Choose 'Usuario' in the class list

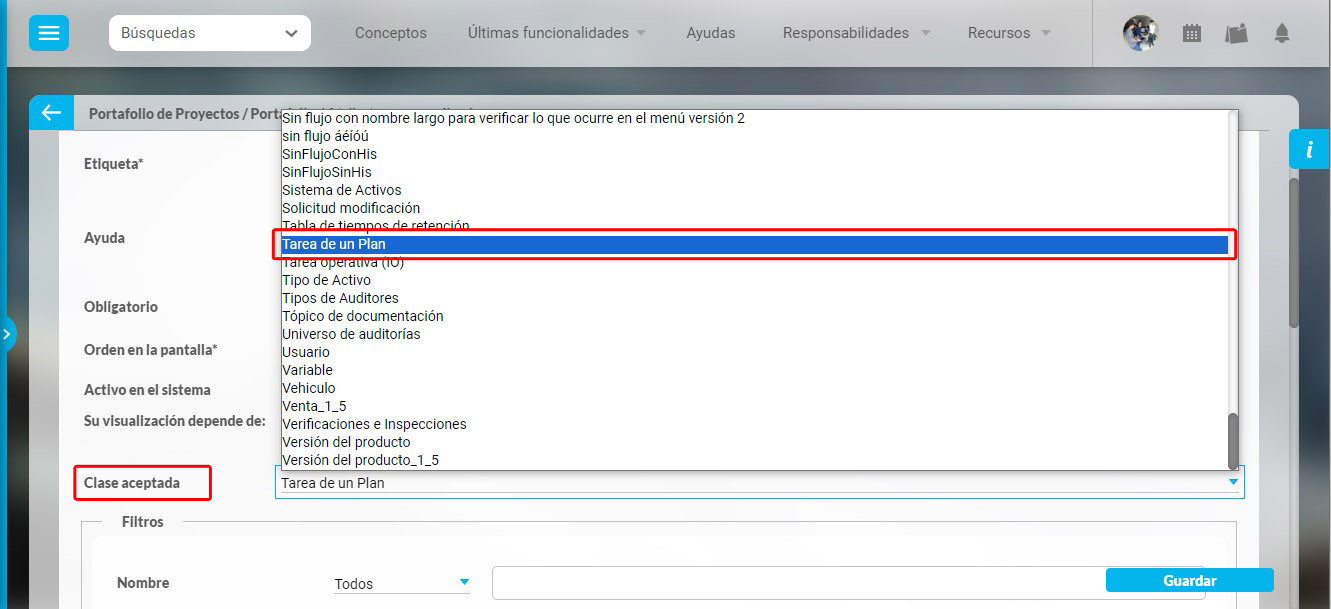click(306, 352)
